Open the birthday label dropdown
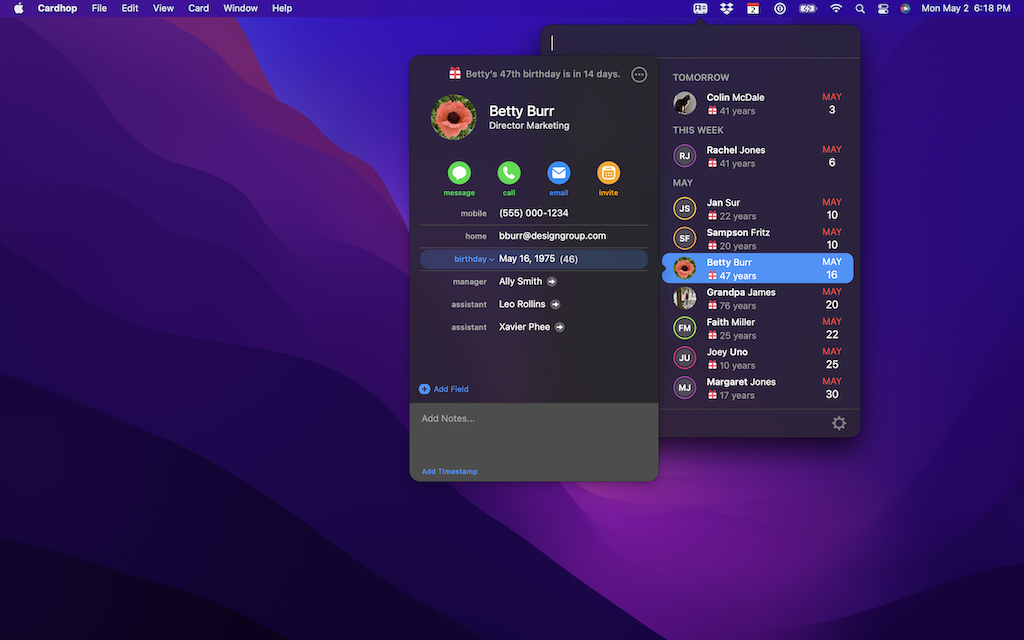 474,259
